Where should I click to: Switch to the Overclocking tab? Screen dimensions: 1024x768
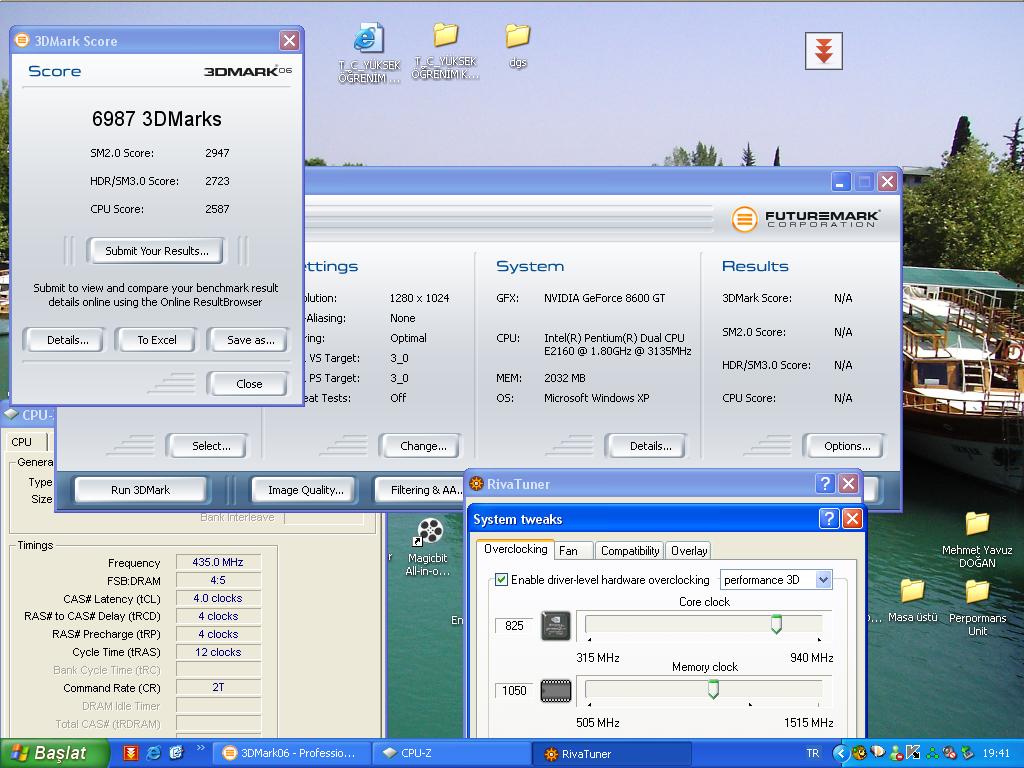pos(515,549)
